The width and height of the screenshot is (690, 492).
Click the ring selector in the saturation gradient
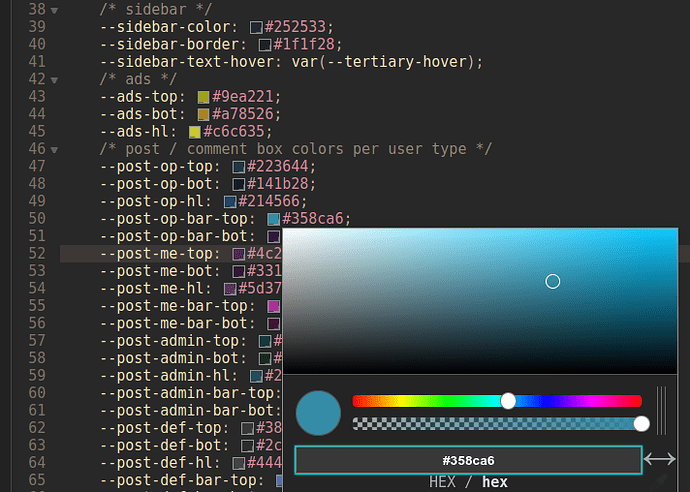(553, 282)
